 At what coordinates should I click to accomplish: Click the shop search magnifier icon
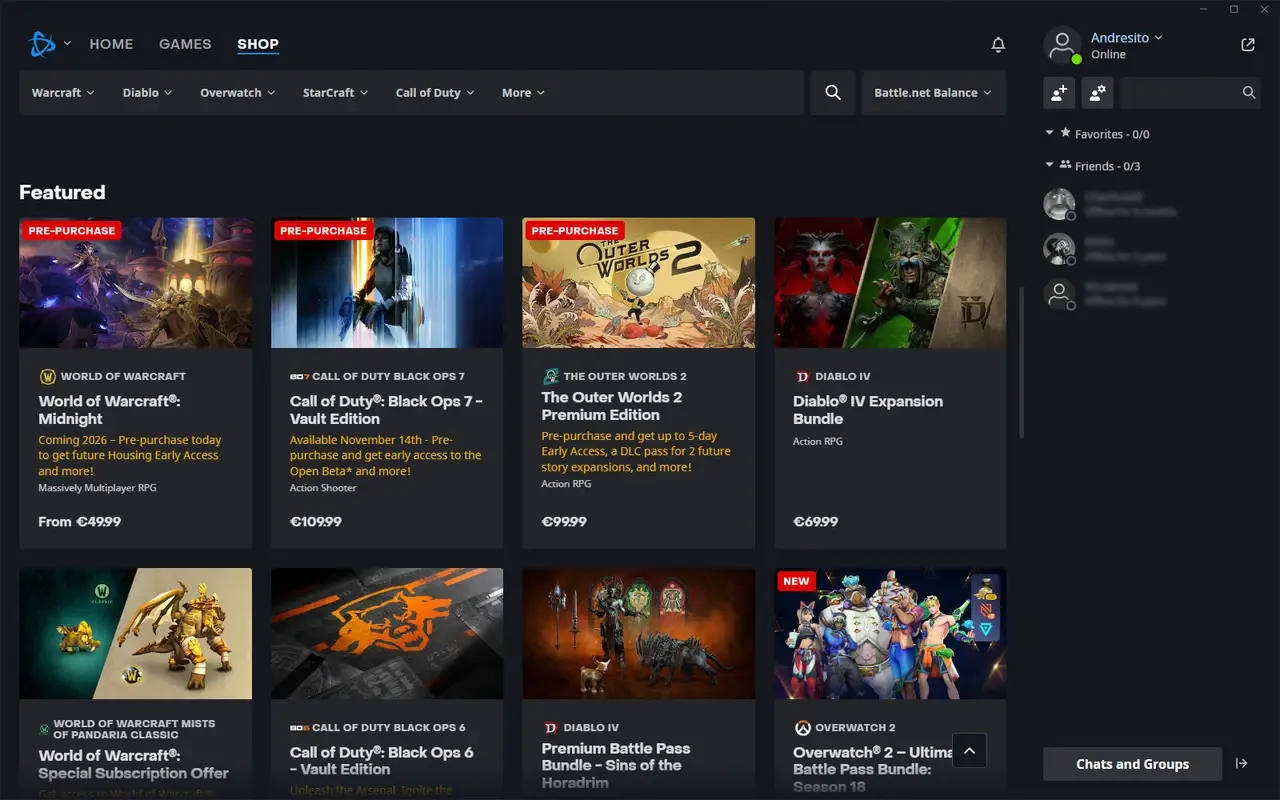[833, 92]
